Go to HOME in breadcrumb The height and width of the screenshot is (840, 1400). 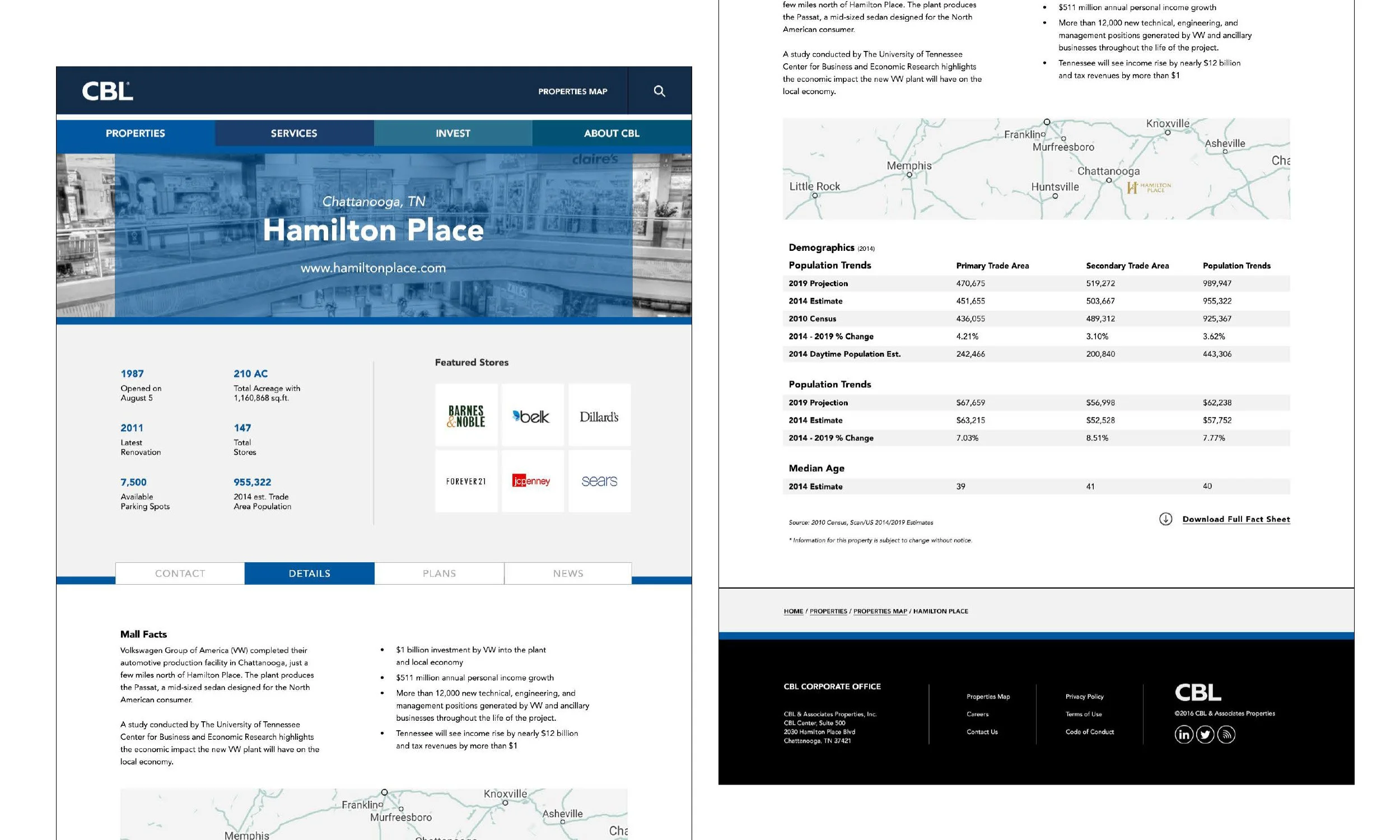click(794, 612)
